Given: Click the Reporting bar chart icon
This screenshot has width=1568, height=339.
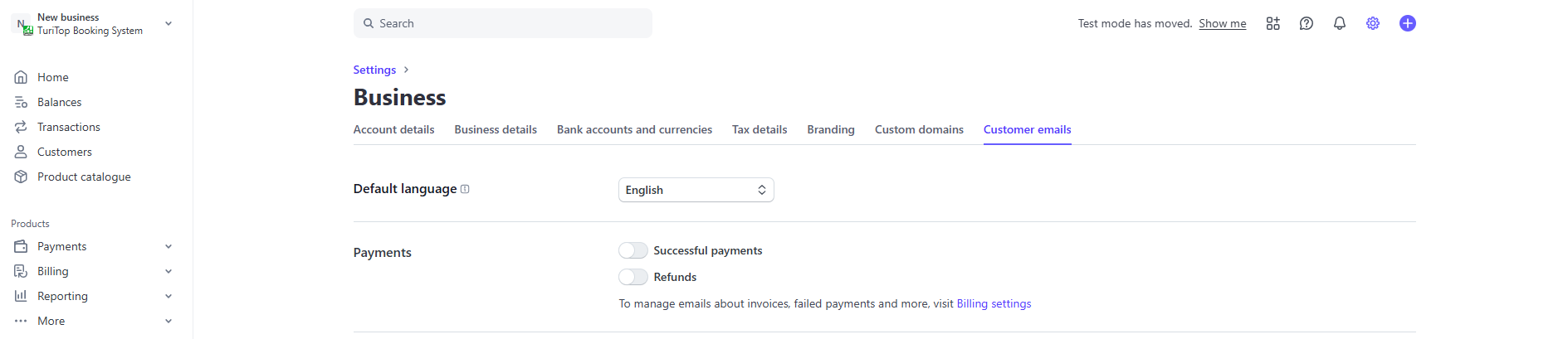Looking at the screenshot, I should coord(21,296).
